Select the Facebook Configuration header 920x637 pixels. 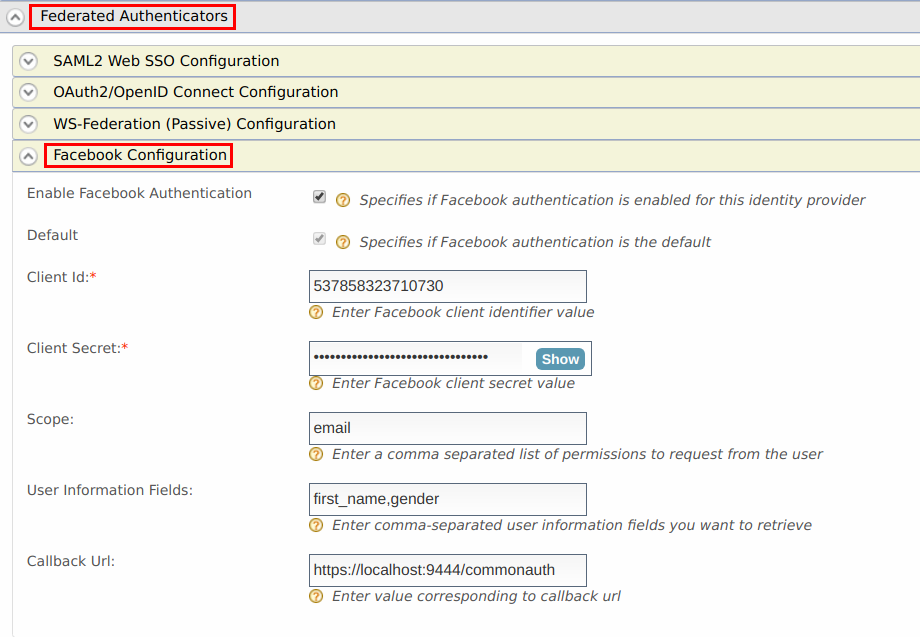pos(138,155)
